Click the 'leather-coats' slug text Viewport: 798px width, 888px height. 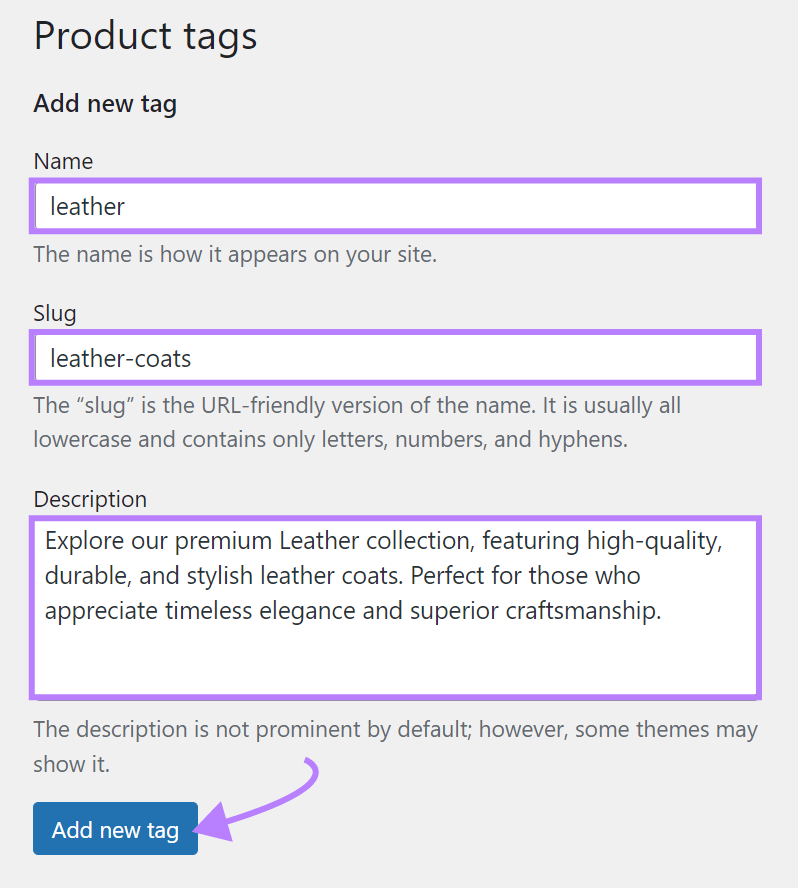click(x=120, y=357)
